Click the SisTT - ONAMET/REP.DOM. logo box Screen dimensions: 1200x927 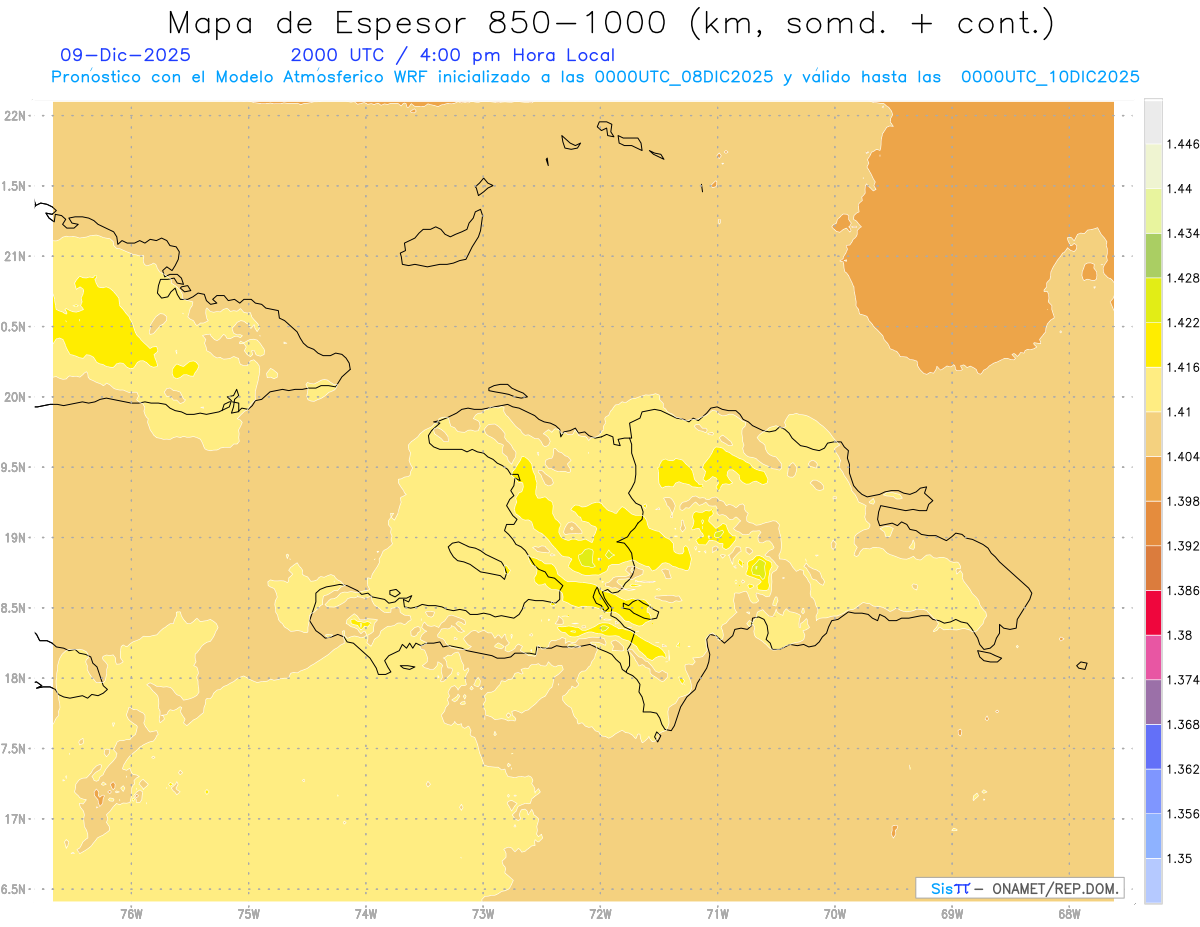pos(1019,888)
